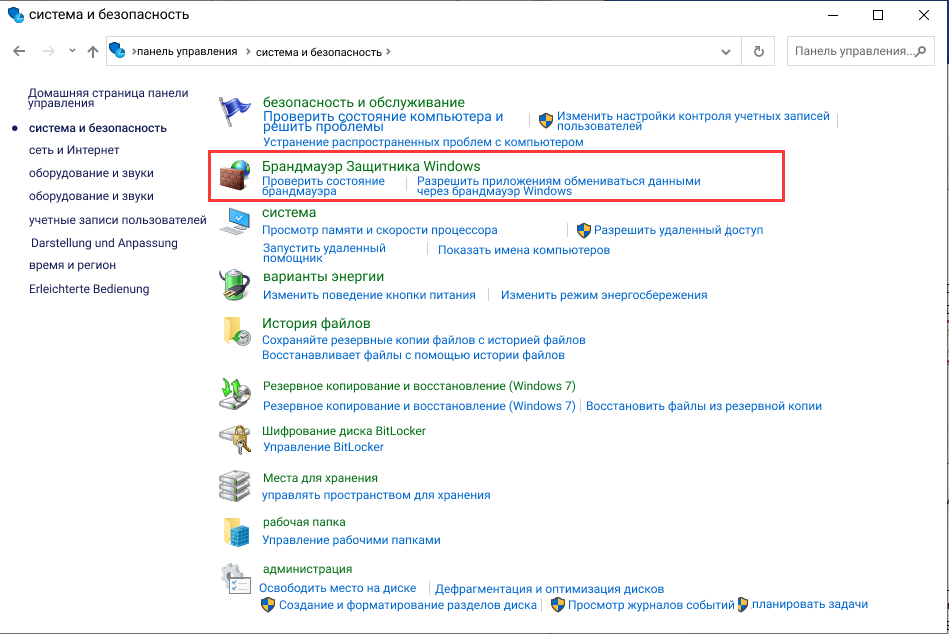The height and width of the screenshot is (634, 949).
Task: Click Управление рабочими папками link
Action: (351, 540)
